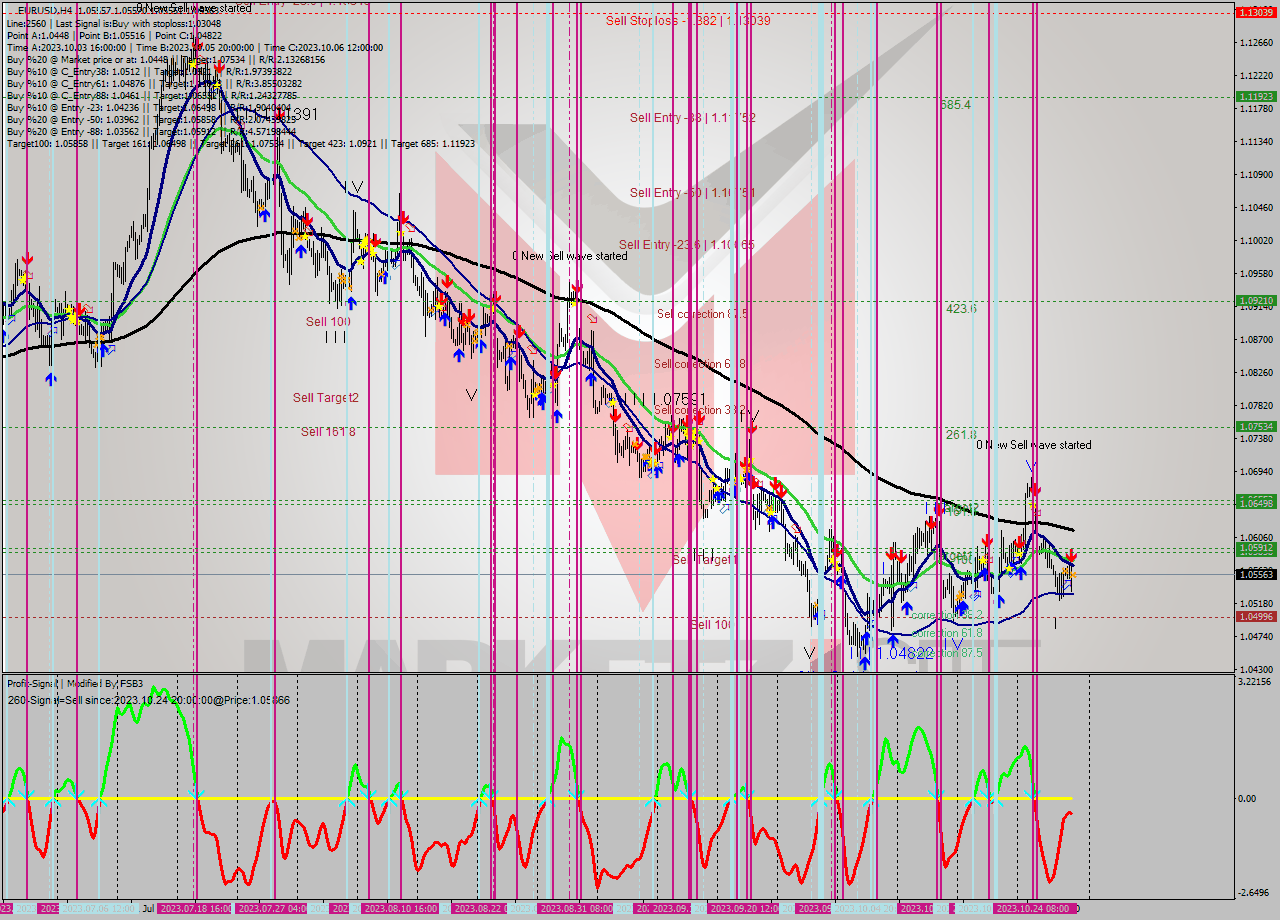Viewport: 1280px width, 920px height.
Task: Select the red sell arrow above the latest candle
Action: pos(1071,557)
